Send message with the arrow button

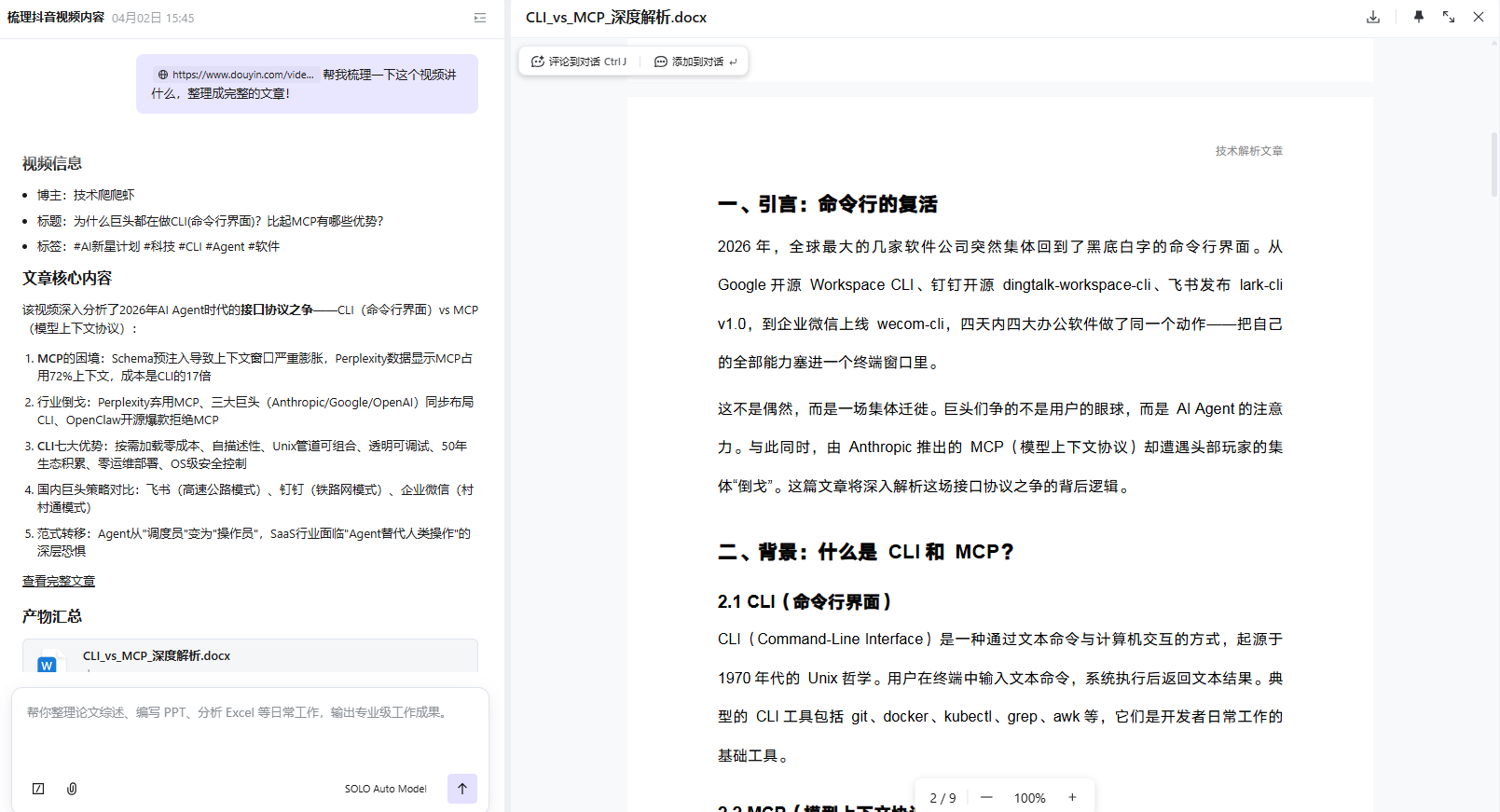[x=461, y=789]
